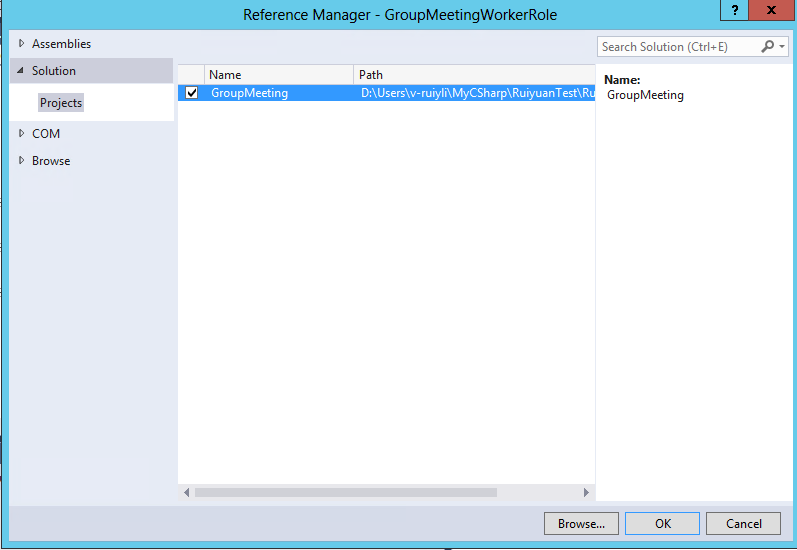
Task: Click the Help question mark button
Action: (735, 9)
